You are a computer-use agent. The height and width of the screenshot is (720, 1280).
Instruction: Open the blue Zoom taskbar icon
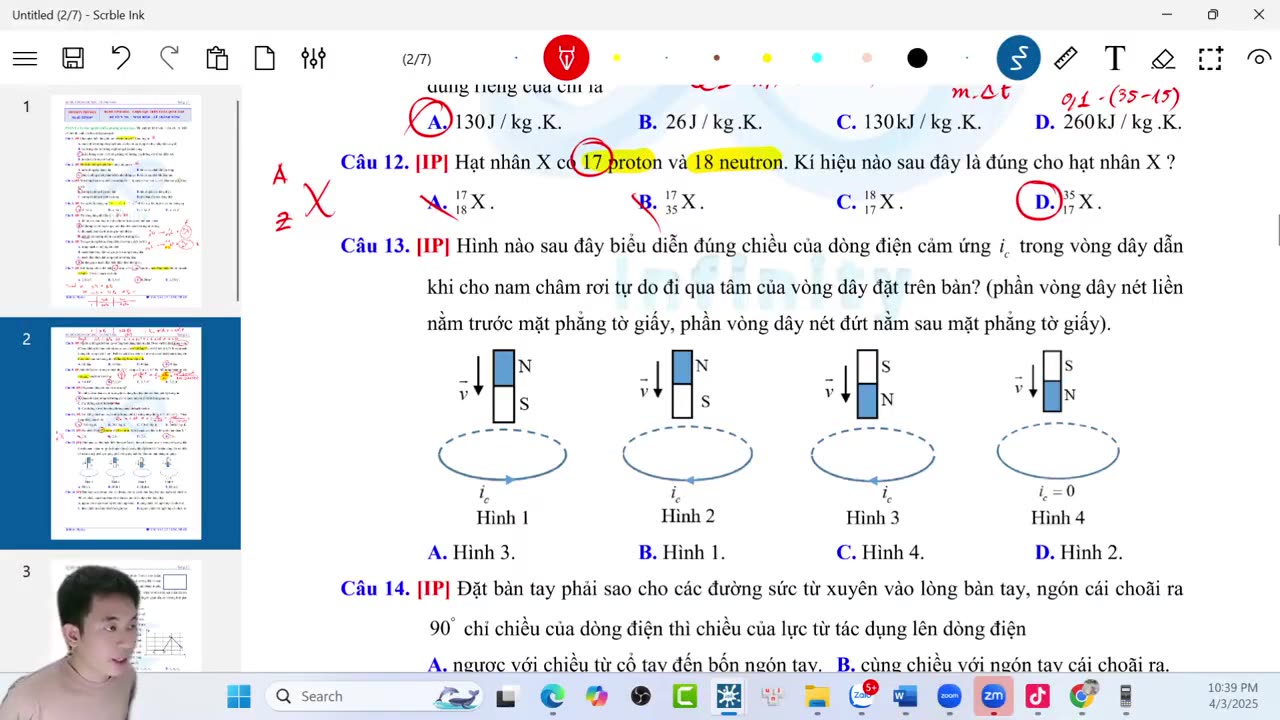[949, 696]
